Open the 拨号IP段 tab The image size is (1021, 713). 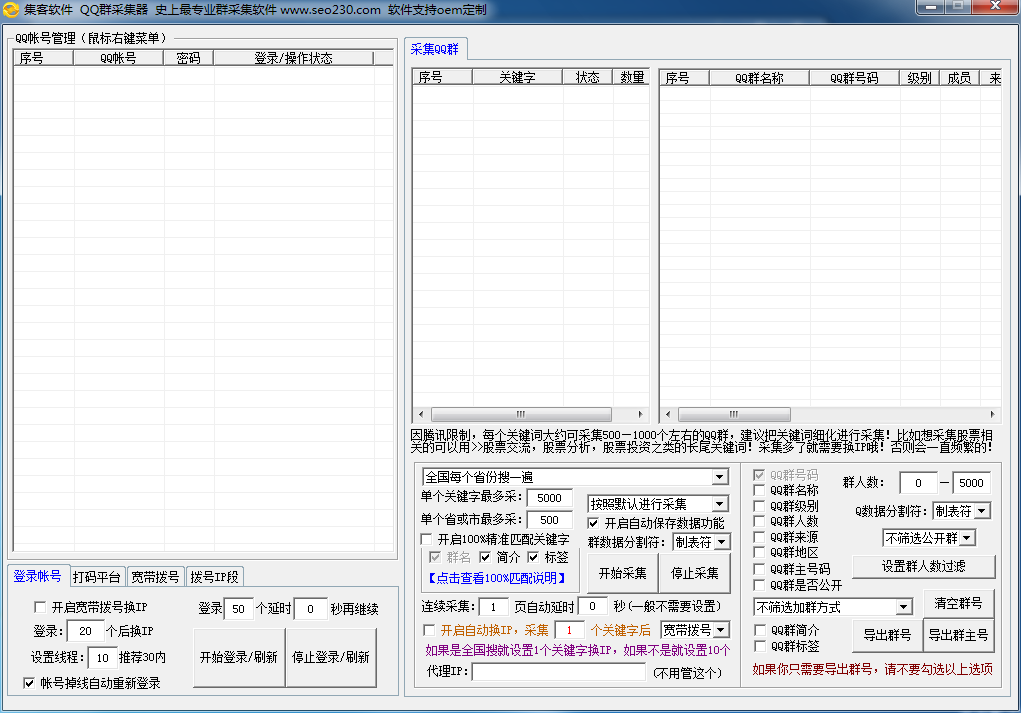point(214,577)
